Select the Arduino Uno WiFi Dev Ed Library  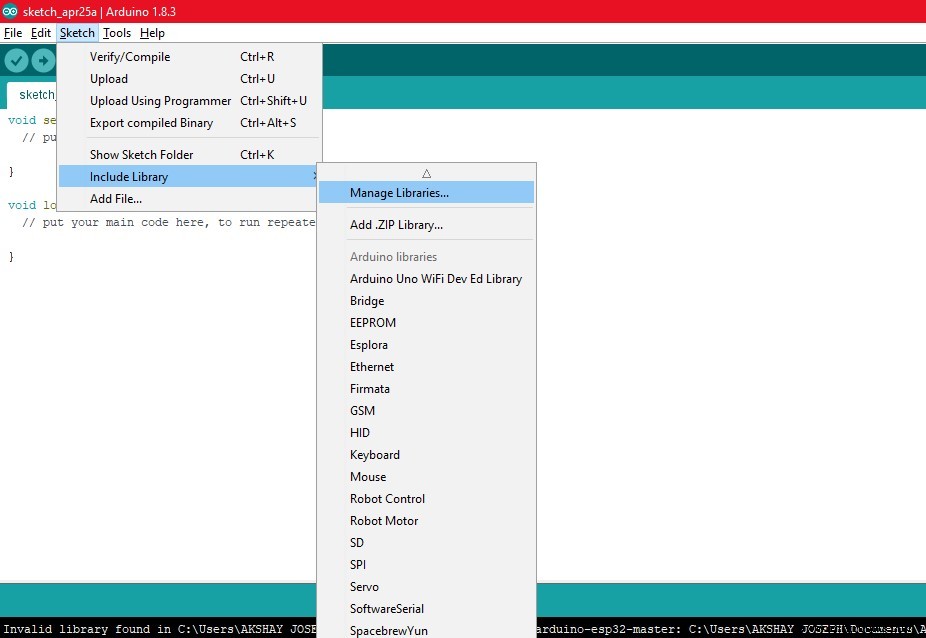click(x=436, y=278)
